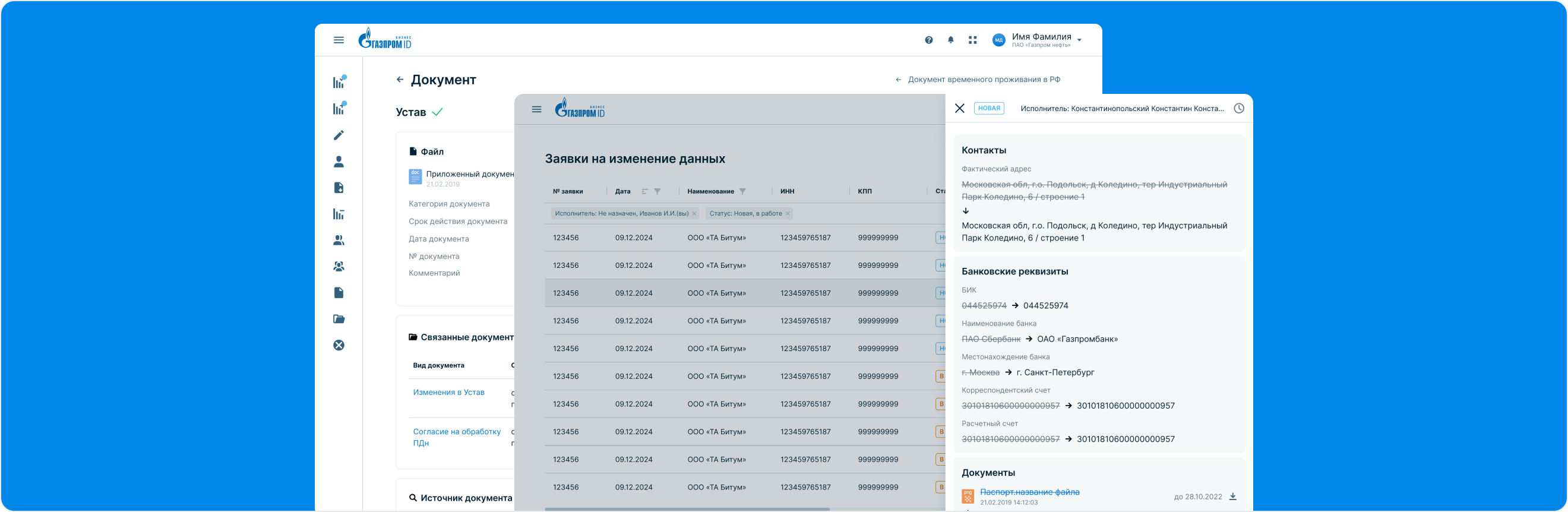Click the png file icon for Паспорт

point(967,496)
